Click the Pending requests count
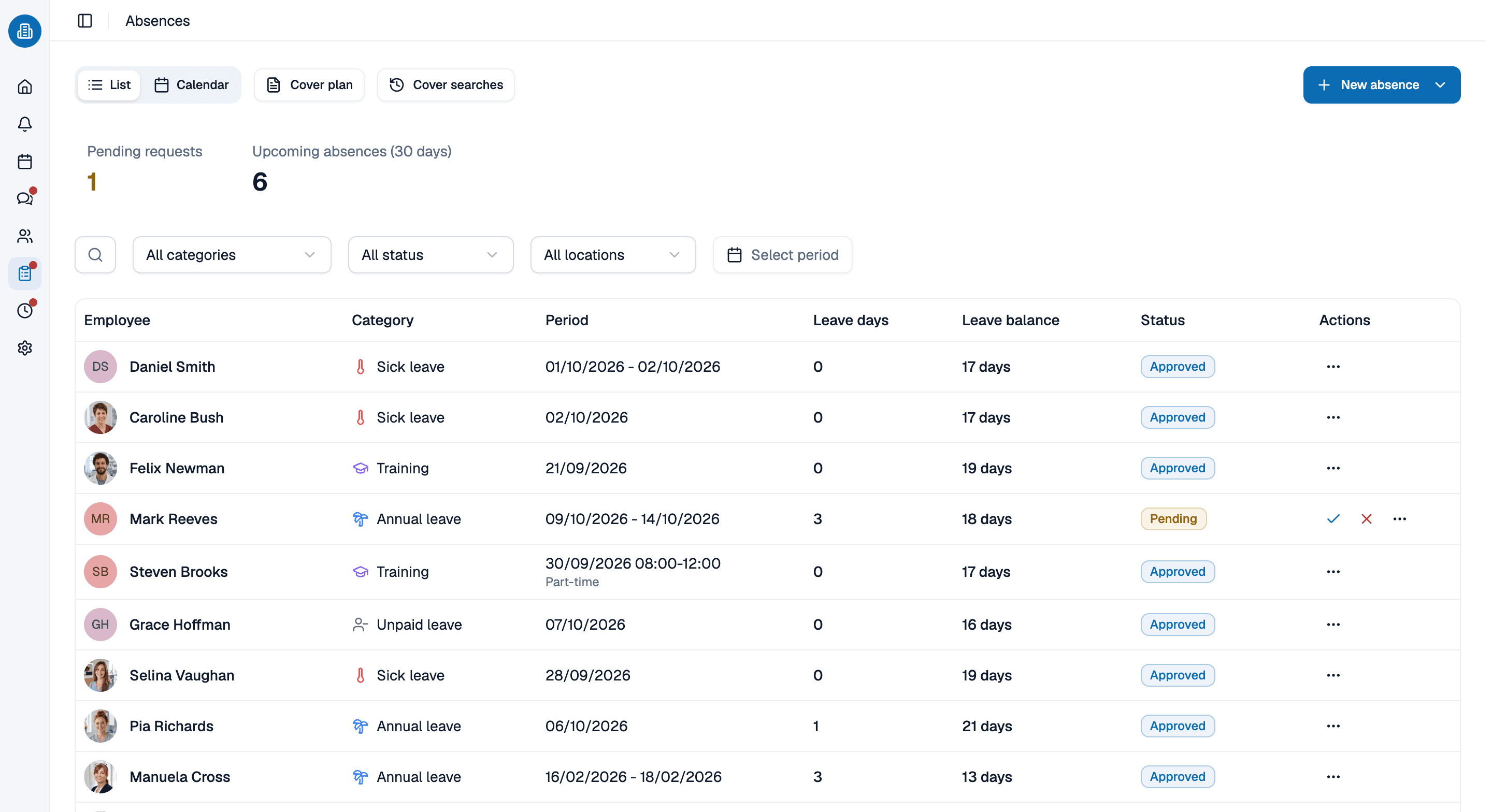This screenshot has height=812, width=1492. (x=92, y=182)
